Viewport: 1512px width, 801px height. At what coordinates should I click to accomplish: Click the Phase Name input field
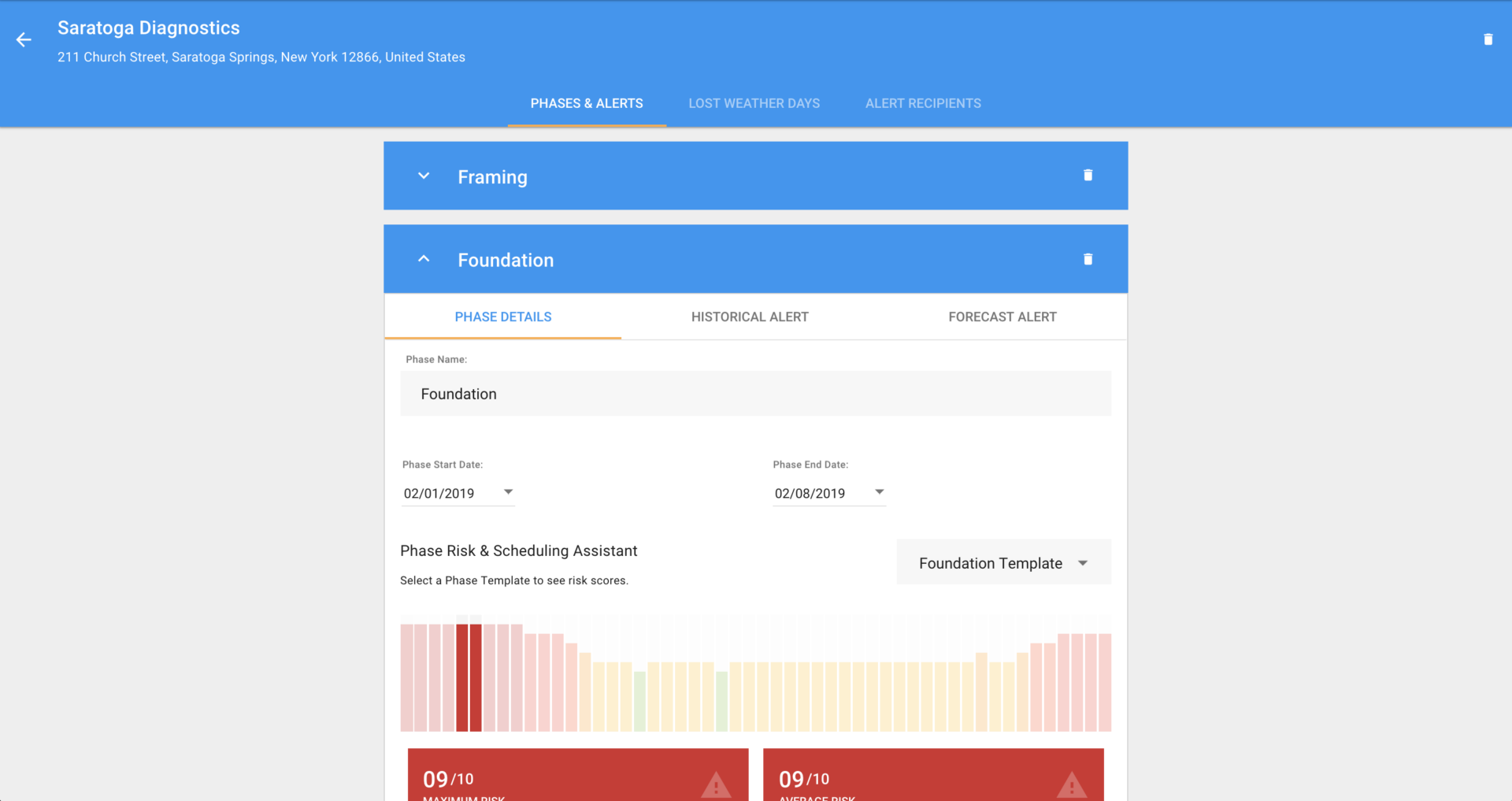point(755,394)
